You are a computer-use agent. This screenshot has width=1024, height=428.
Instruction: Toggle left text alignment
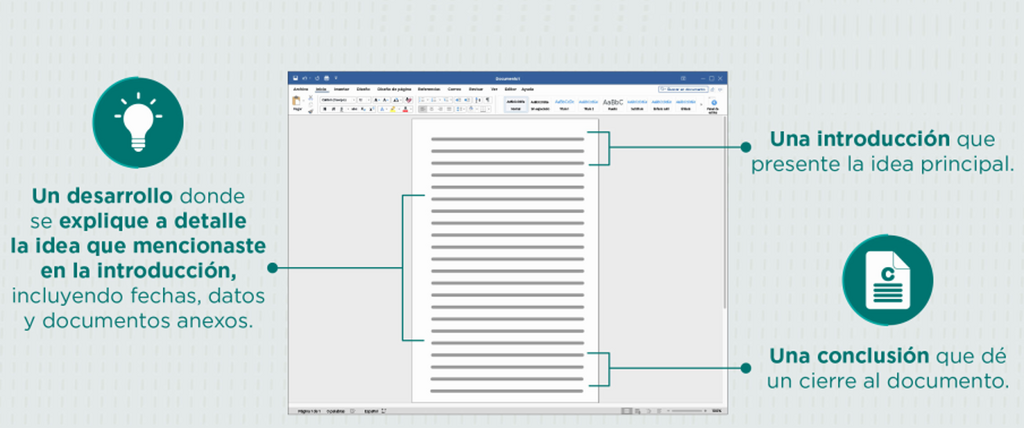point(421,109)
